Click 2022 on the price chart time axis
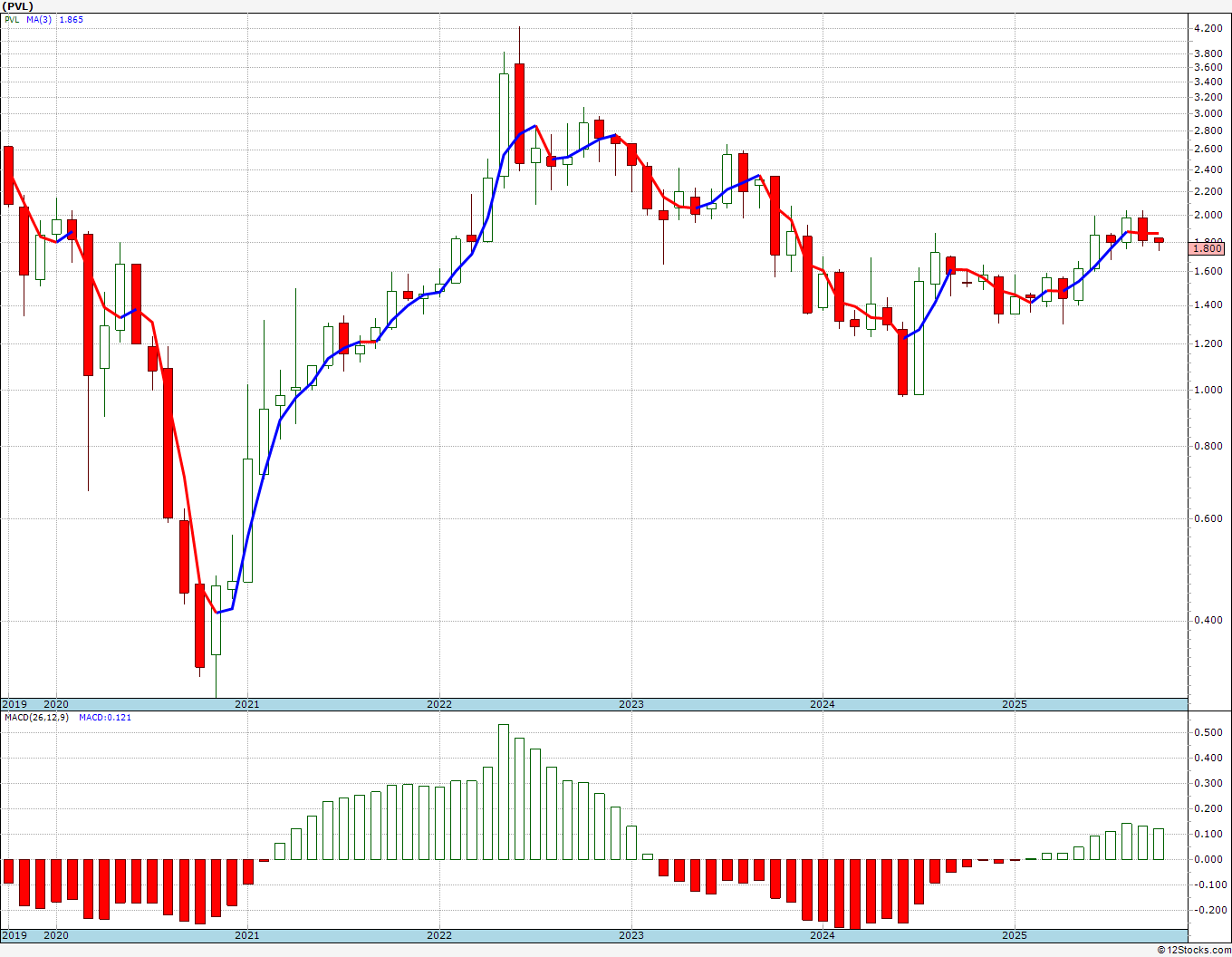The image size is (1232, 957). pos(439,704)
